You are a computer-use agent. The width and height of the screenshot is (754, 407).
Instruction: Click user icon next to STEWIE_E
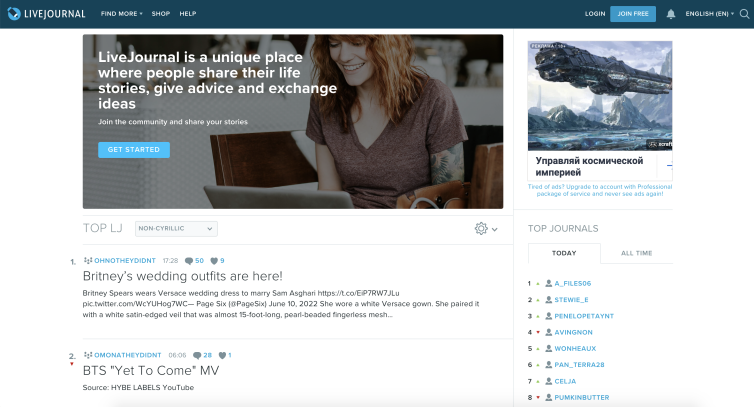pos(548,300)
